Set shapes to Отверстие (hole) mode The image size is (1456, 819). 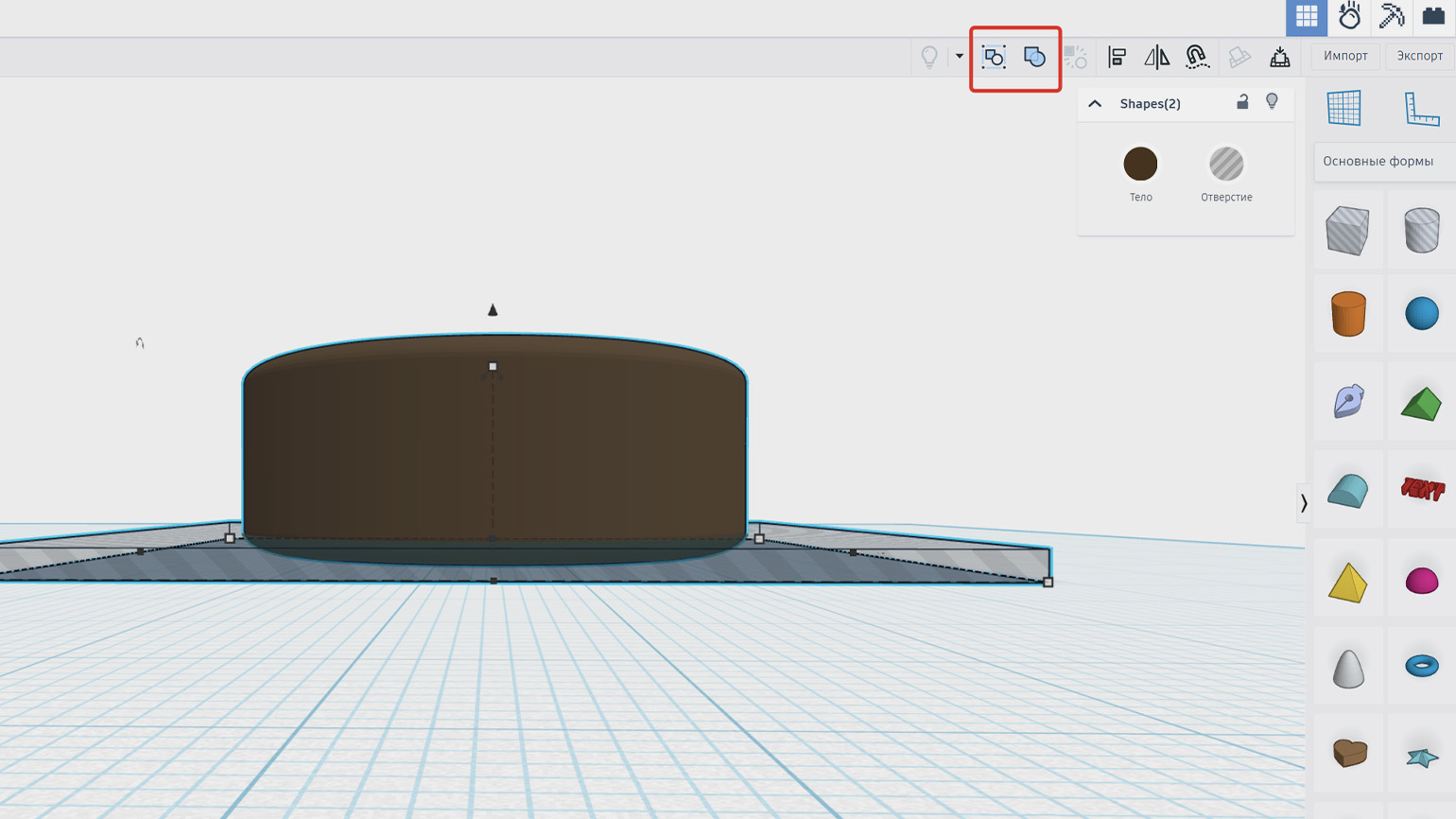click(x=1226, y=165)
